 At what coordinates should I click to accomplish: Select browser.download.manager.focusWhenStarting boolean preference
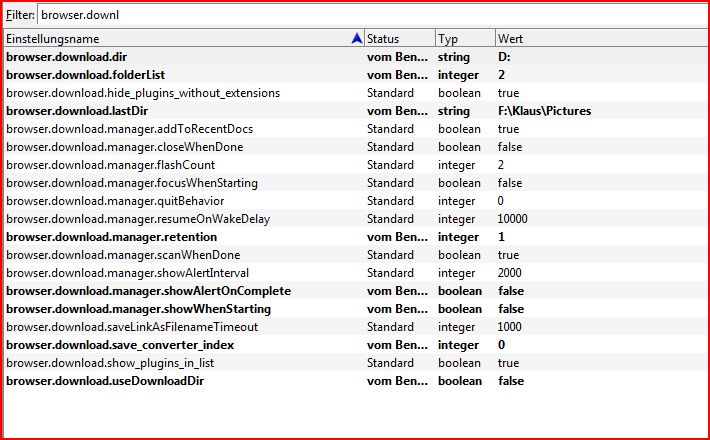(x=132, y=183)
